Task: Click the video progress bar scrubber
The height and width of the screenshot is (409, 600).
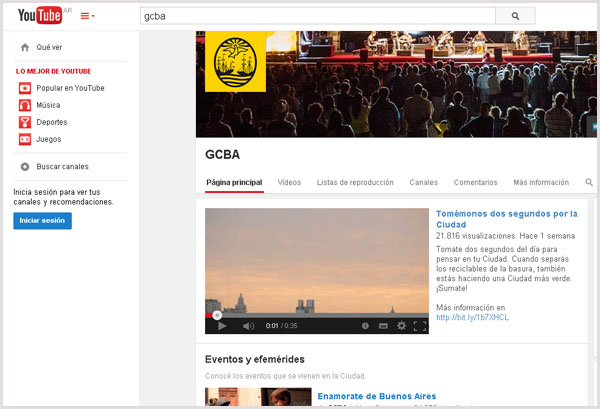Action: coord(217,315)
